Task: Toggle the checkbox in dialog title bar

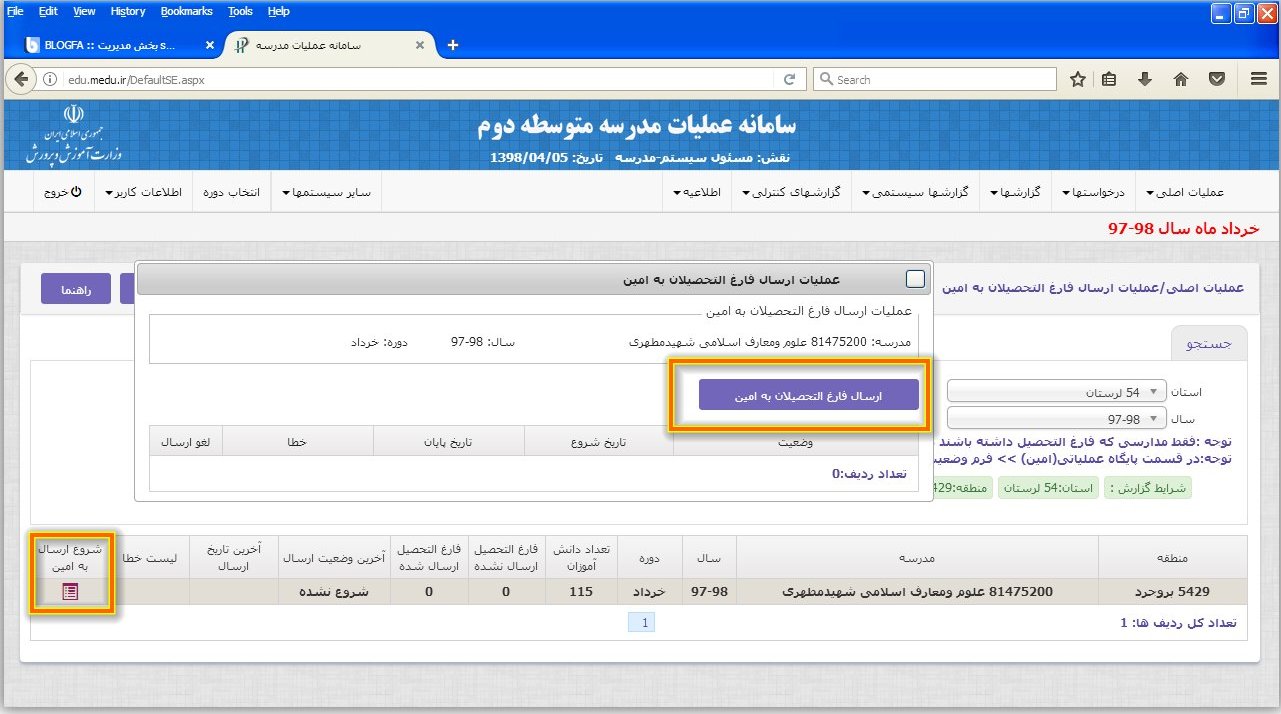Action: (915, 279)
